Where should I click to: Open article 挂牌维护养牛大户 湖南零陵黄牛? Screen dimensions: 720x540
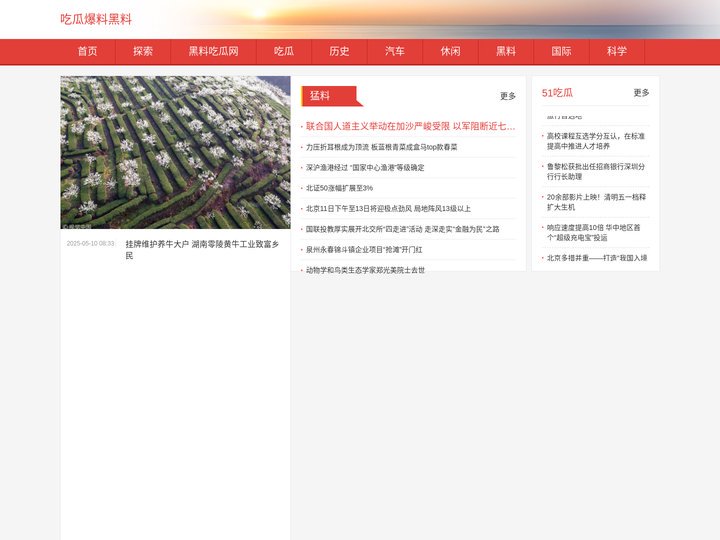pyautogui.click(x=202, y=250)
